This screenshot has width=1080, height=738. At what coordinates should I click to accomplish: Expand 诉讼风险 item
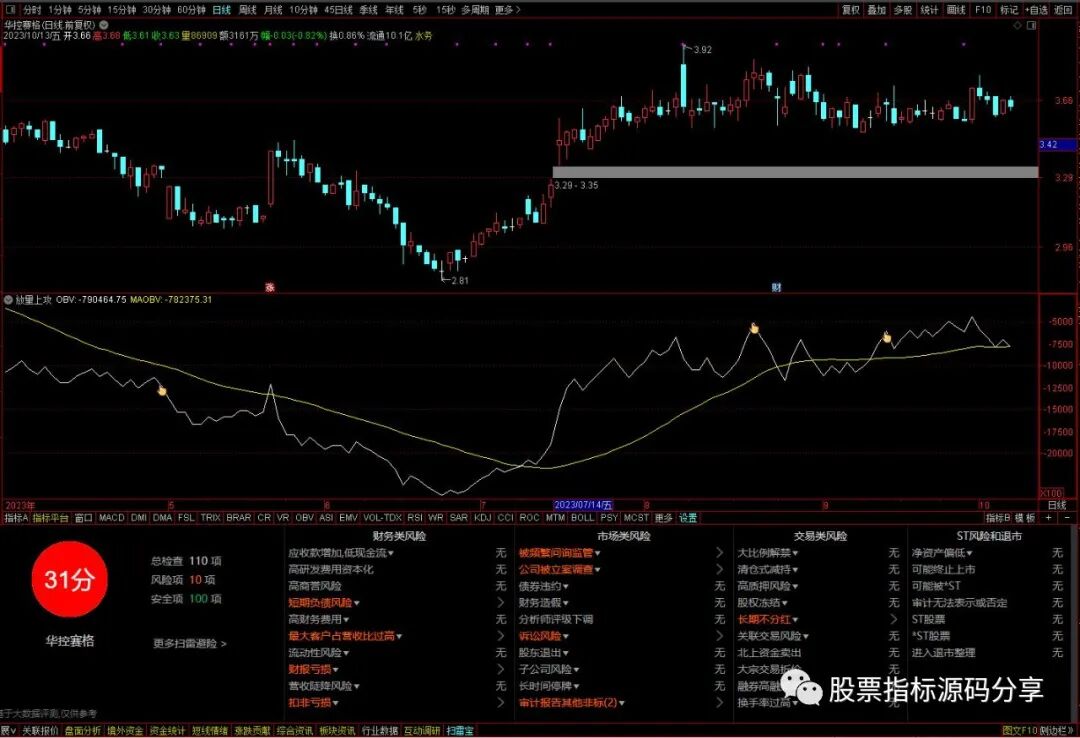(x=544, y=636)
